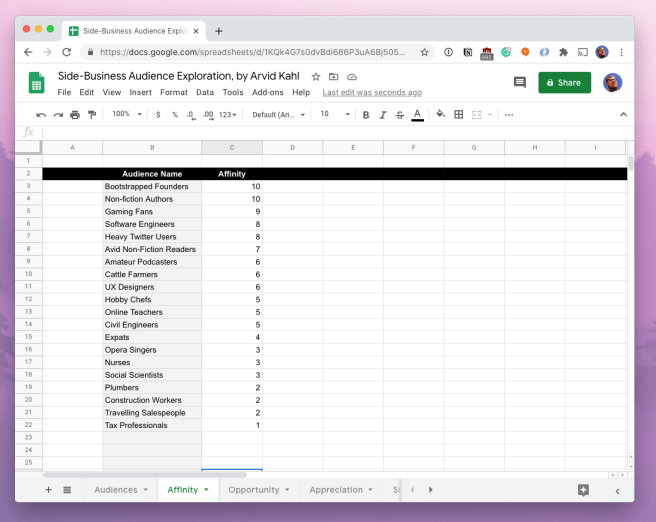This screenshot has height=522, width=656.
Task: Click the Explore button at bottom right
Action: click(583, 490)
